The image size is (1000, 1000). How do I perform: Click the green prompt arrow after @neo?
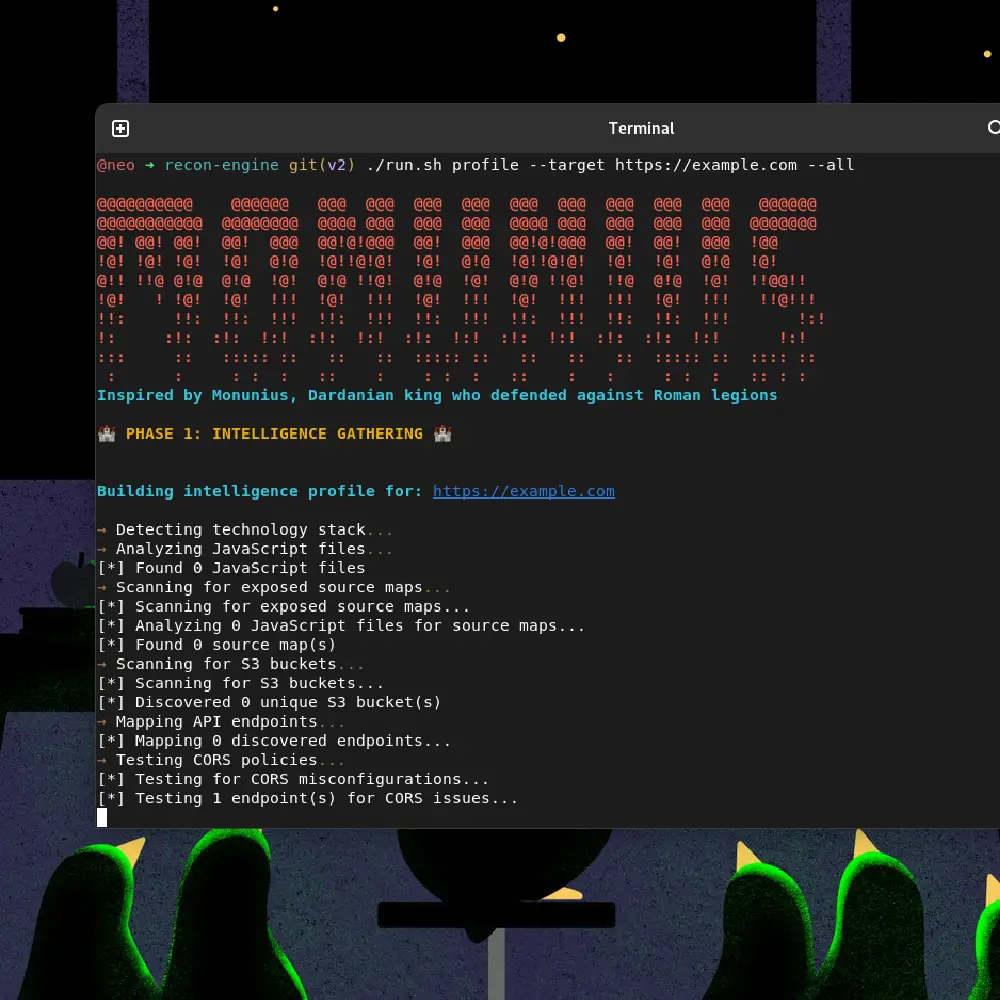[150, 165]
